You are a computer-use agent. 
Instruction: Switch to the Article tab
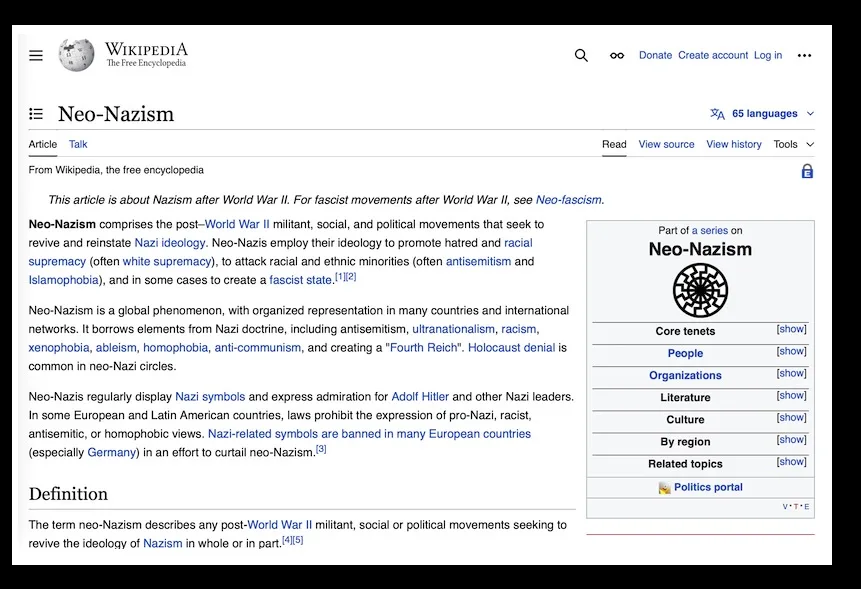click(x=42, y=144)
